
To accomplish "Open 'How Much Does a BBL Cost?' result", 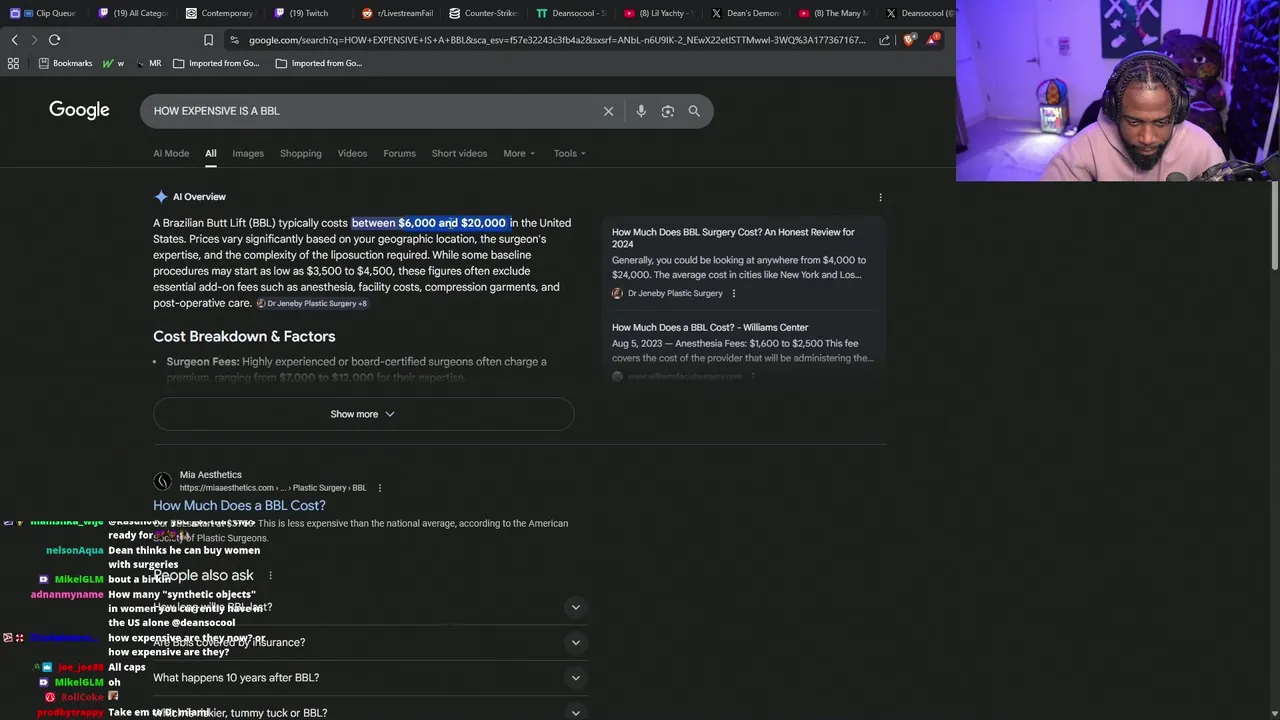I will point(239,505).
